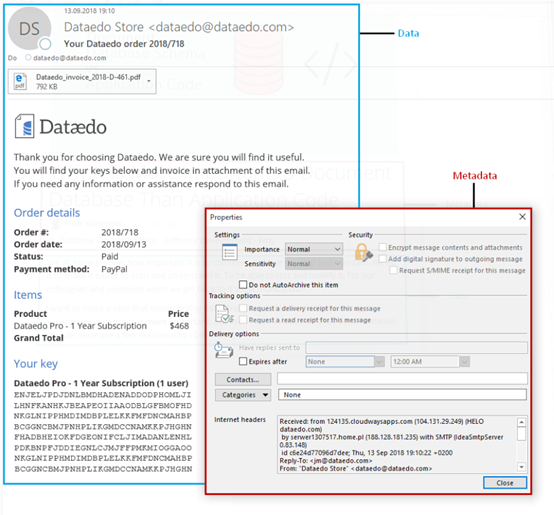Image resolution: width=554 pixels, height=515 pixels.
Task: Click presence circle beside dataedo@dataedo.com recipient
Action: pyautogui.click(x=28, y=58)
